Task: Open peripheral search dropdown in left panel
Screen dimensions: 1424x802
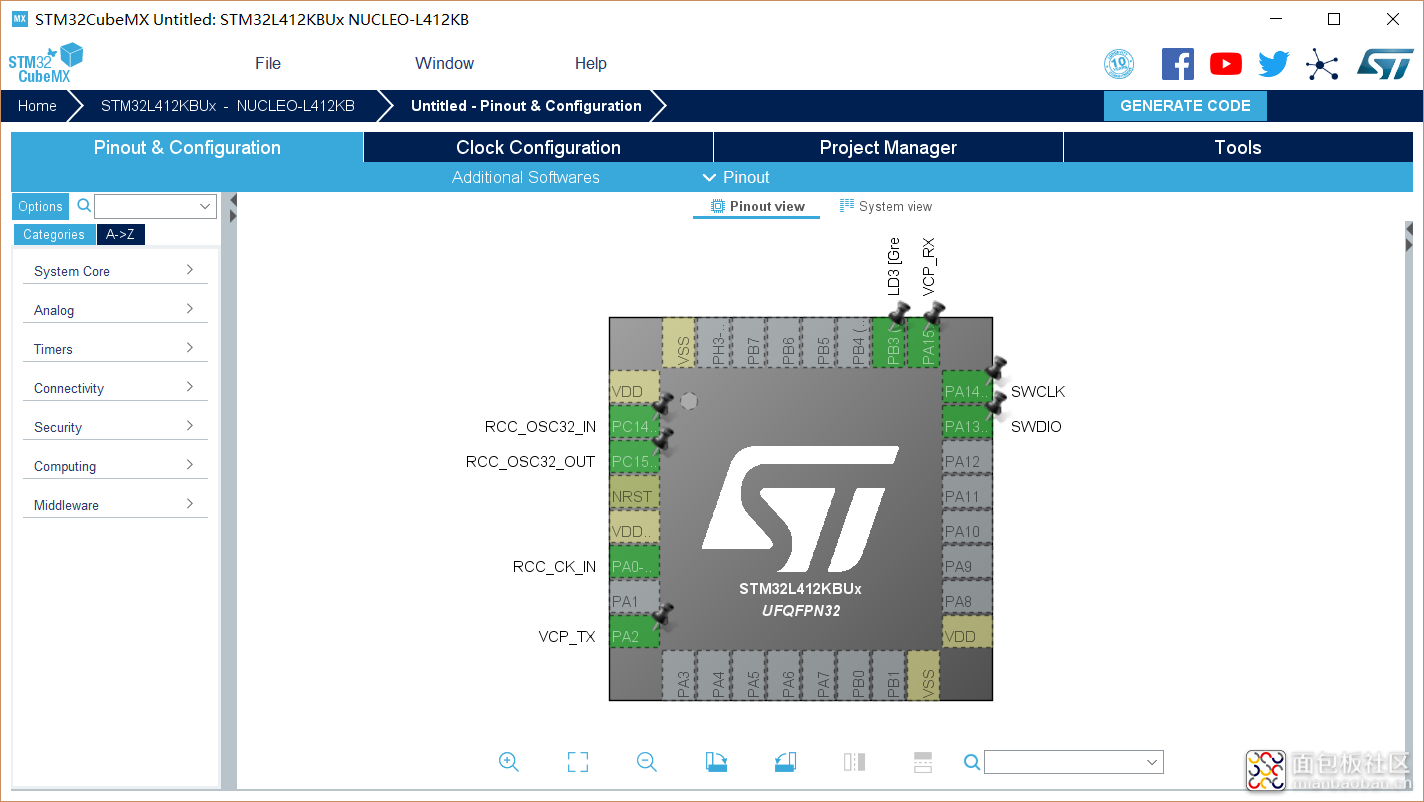Action: click(205, 206)
